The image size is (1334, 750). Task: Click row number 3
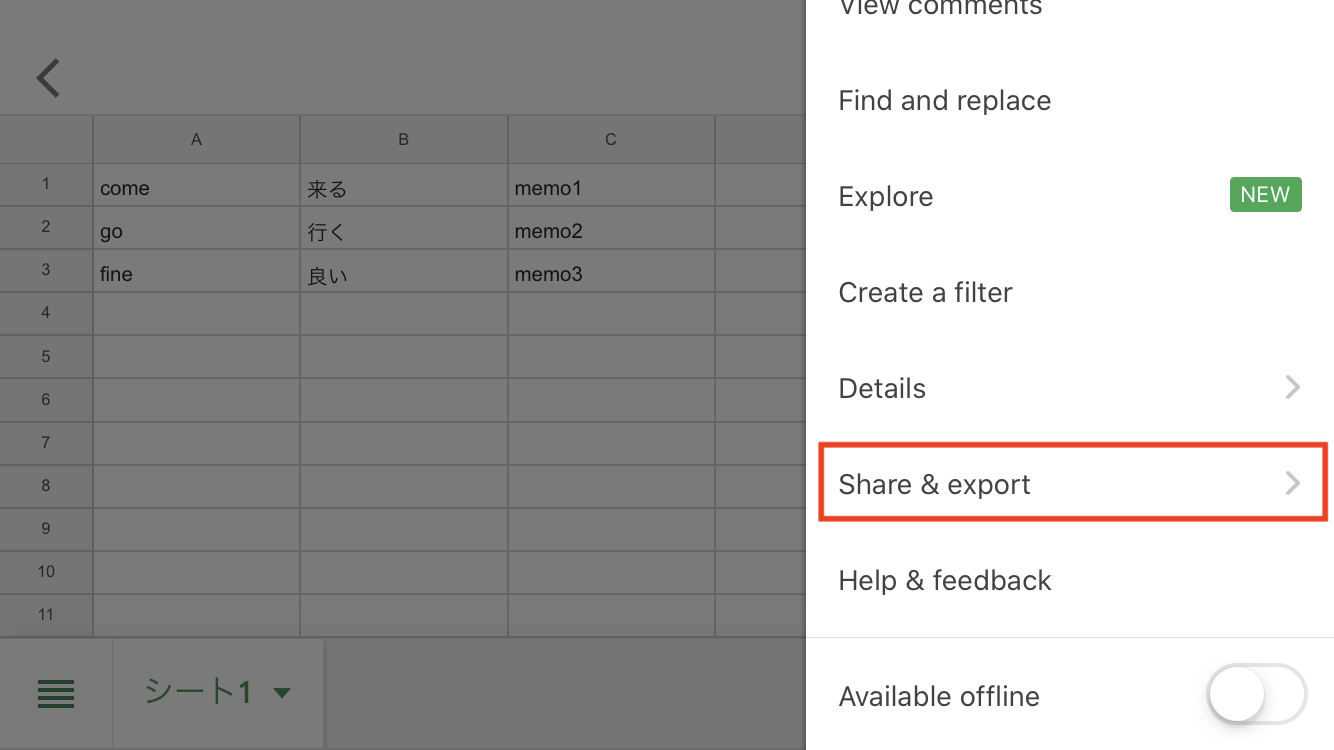tap(46, 271)
